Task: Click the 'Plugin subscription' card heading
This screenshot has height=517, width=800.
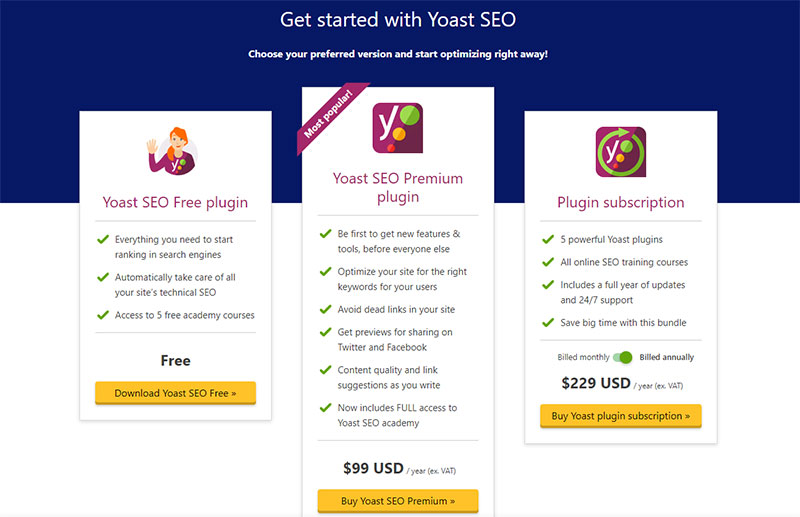Action: [x=620, y=202]
